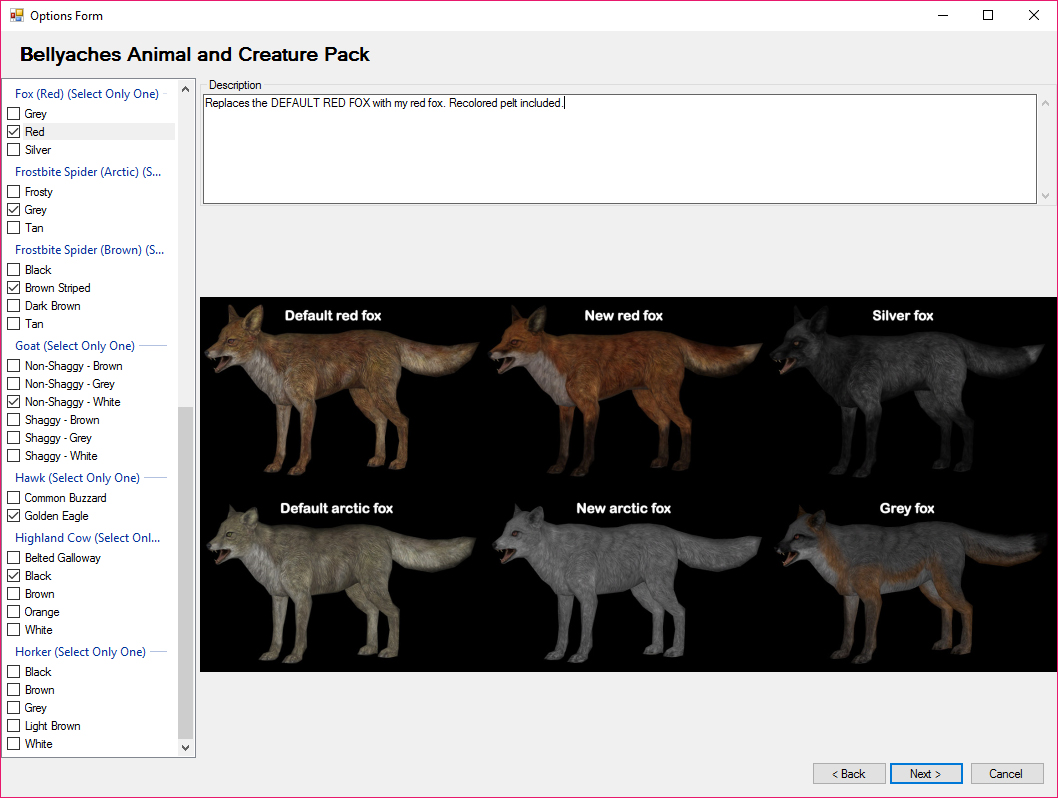Click the Hawk (Select Only One) header
The width and height of the screenshot is (1058, 798).
78,478
